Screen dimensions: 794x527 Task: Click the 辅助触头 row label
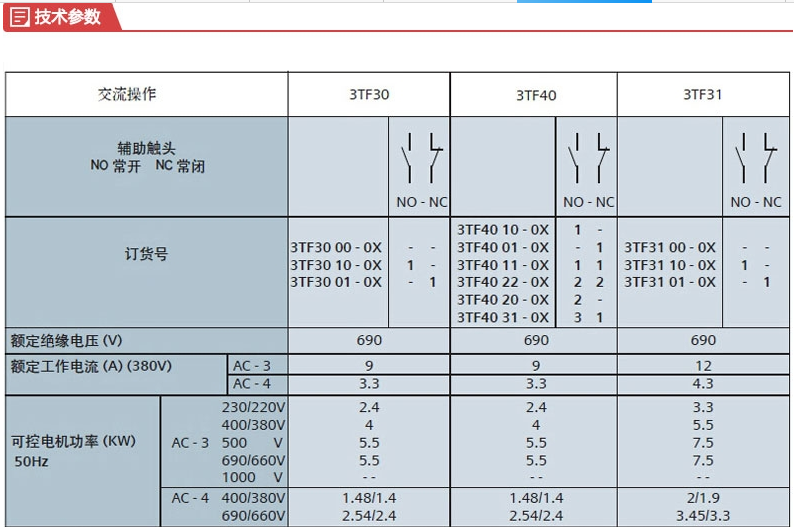146,148
